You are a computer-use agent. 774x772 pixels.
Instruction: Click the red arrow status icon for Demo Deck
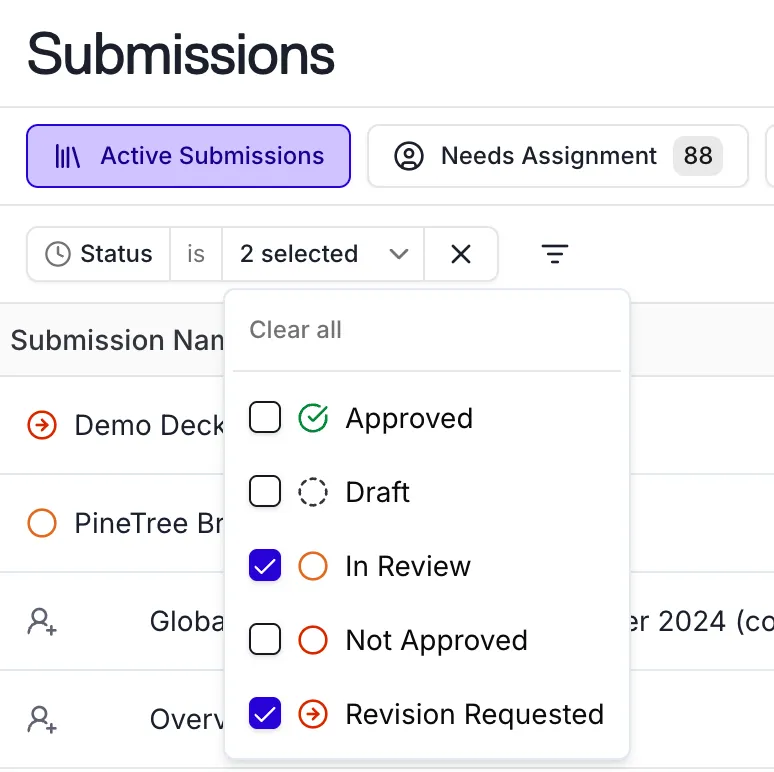click(x=42, y=425)
